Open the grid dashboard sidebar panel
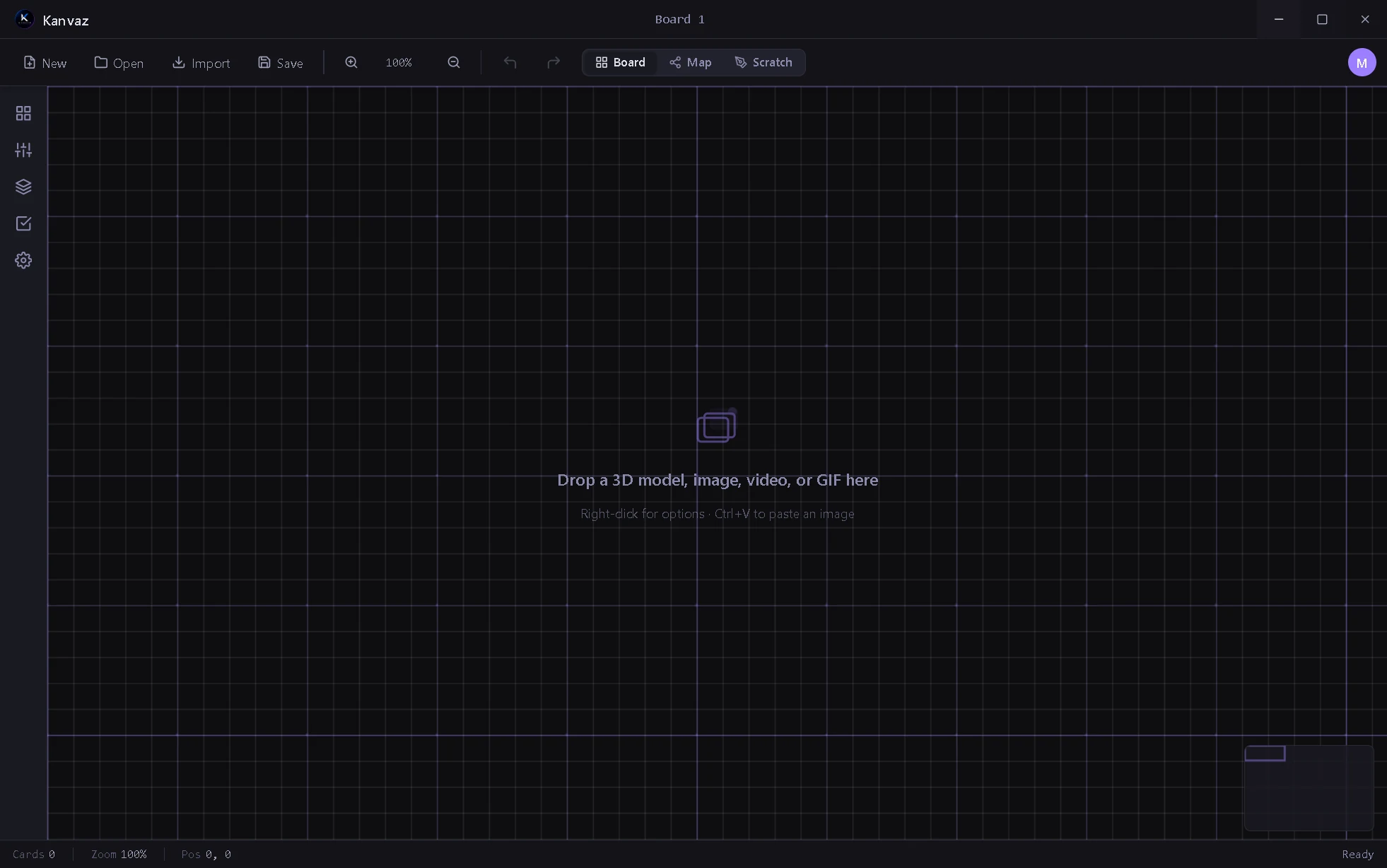This screenshot has height=868, width=1387. pyautogui.click(x=23, y=113)
